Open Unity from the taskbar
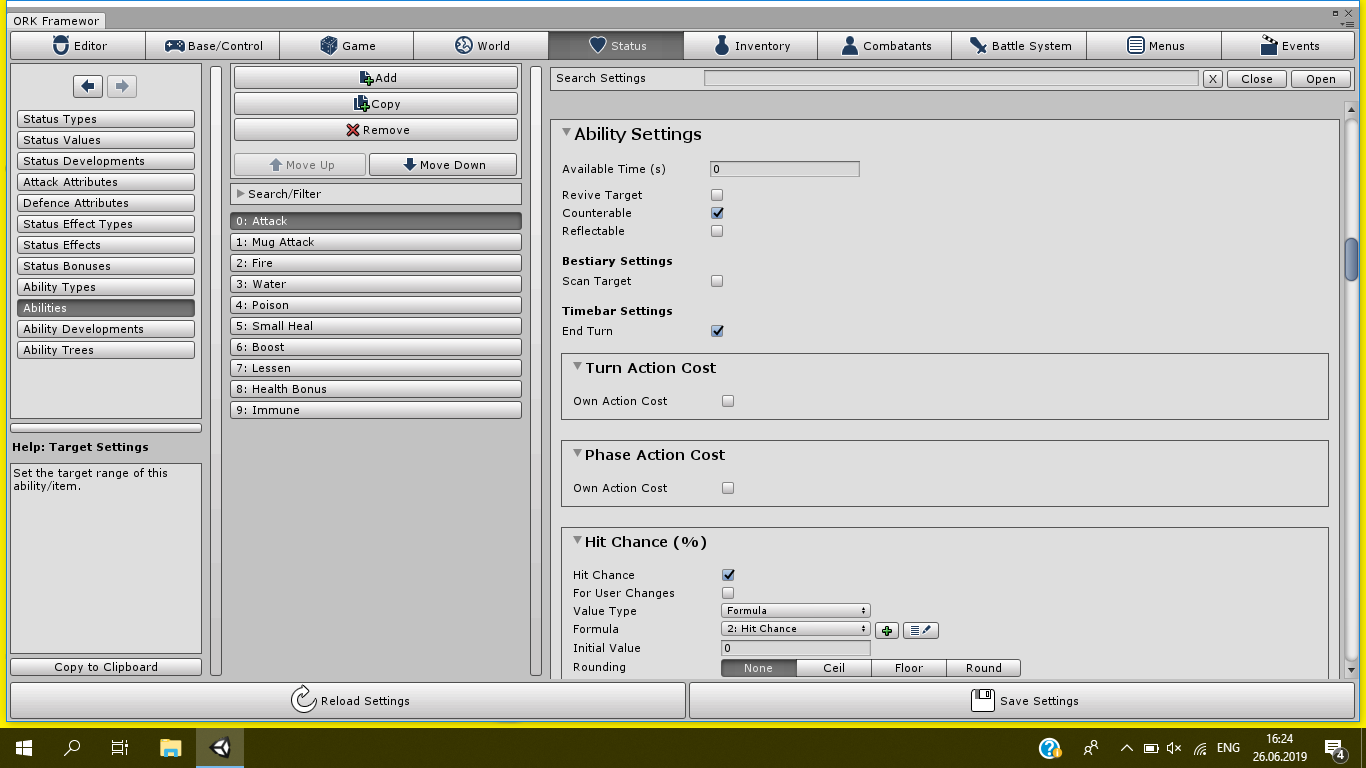The image size is (1366, 768). click(x=220, y=747)
